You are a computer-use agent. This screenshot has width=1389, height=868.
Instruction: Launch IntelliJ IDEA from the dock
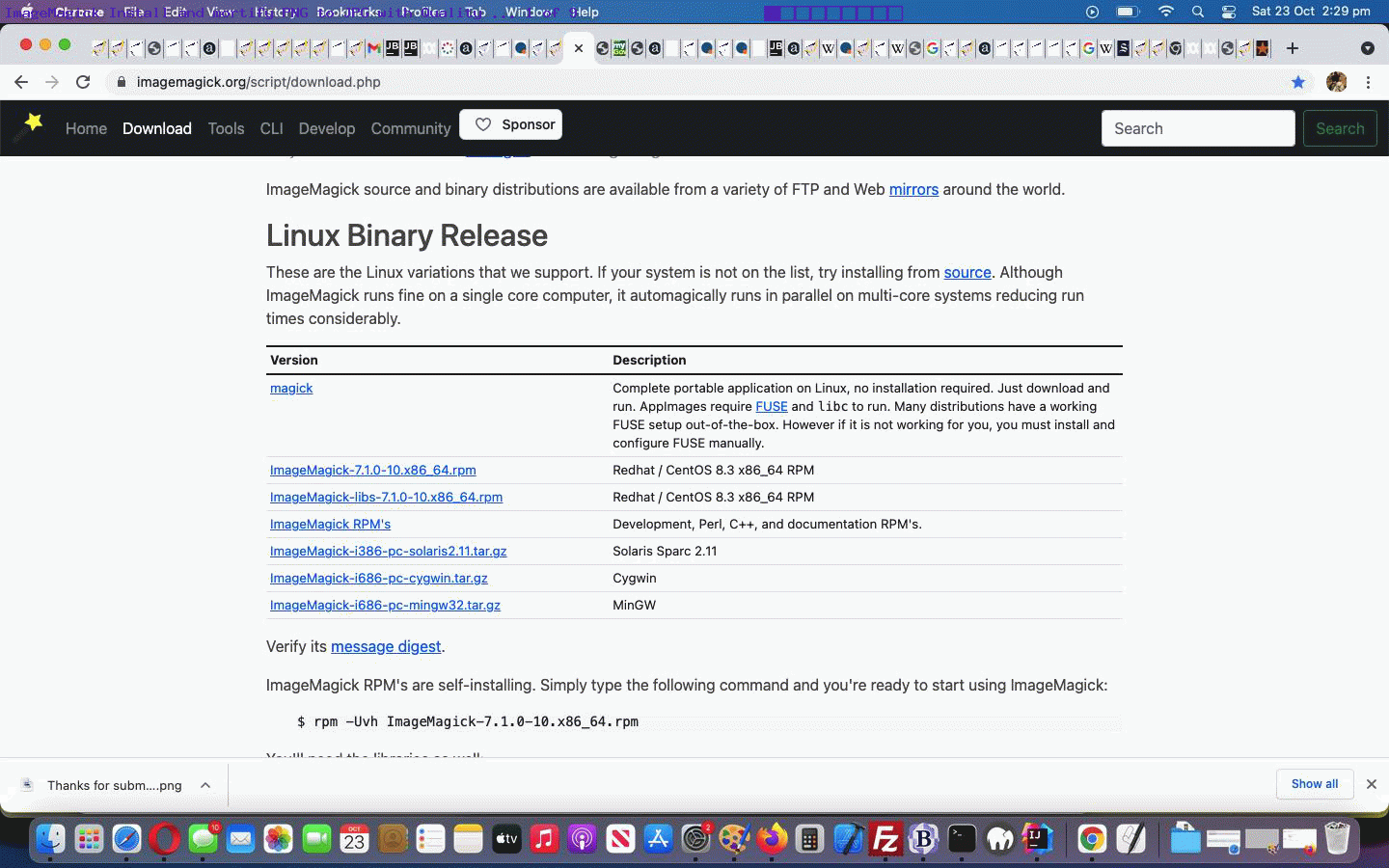[1038, 839]
